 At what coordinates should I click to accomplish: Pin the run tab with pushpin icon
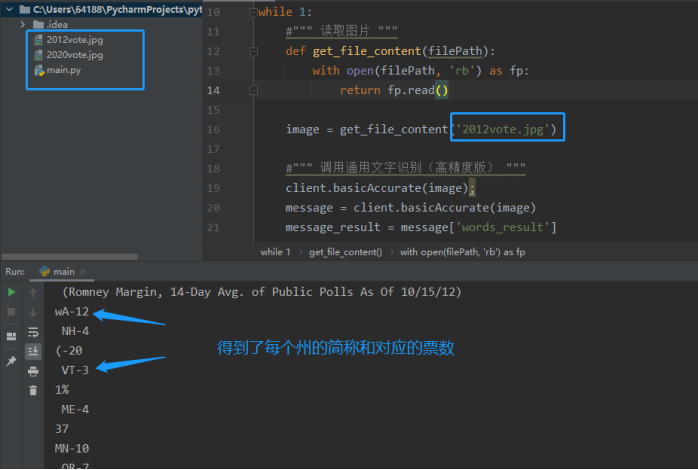pos(11,361)
